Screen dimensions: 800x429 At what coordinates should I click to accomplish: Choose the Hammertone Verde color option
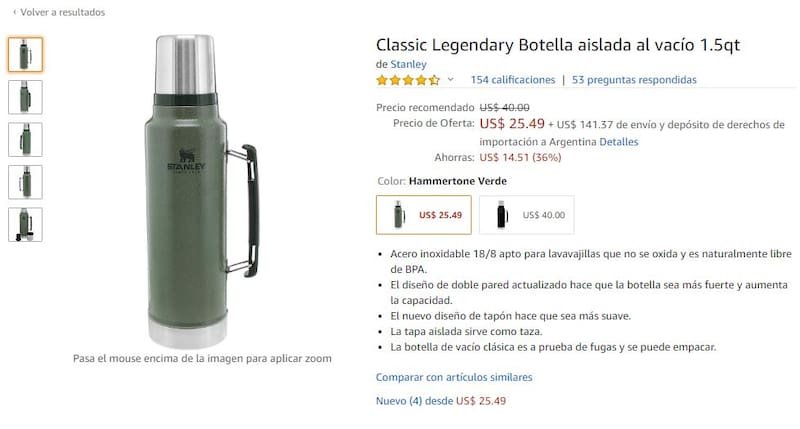pos(424,215)
